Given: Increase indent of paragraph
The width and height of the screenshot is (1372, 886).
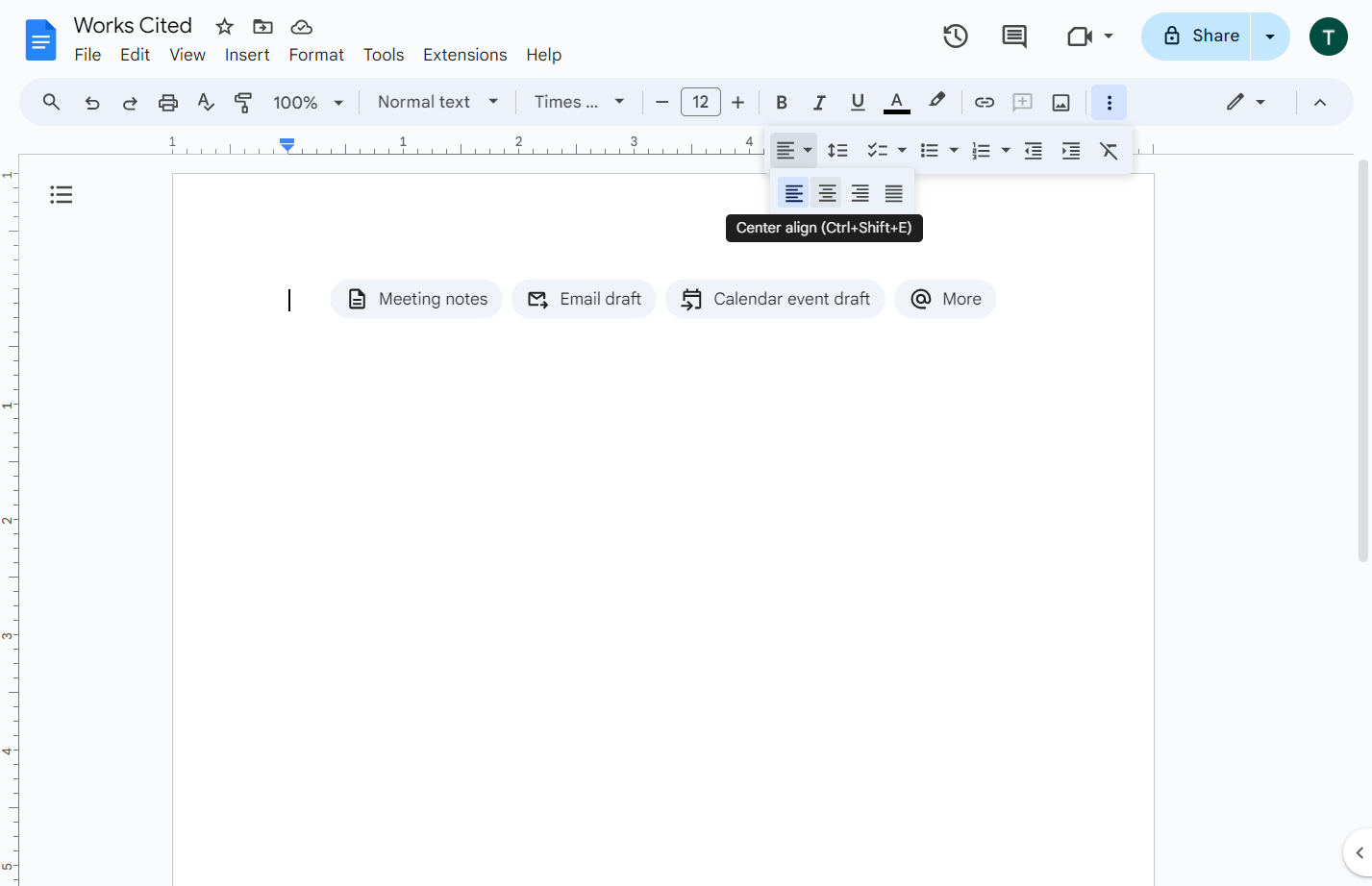Looking at the screenshot, I should 1071,151.
